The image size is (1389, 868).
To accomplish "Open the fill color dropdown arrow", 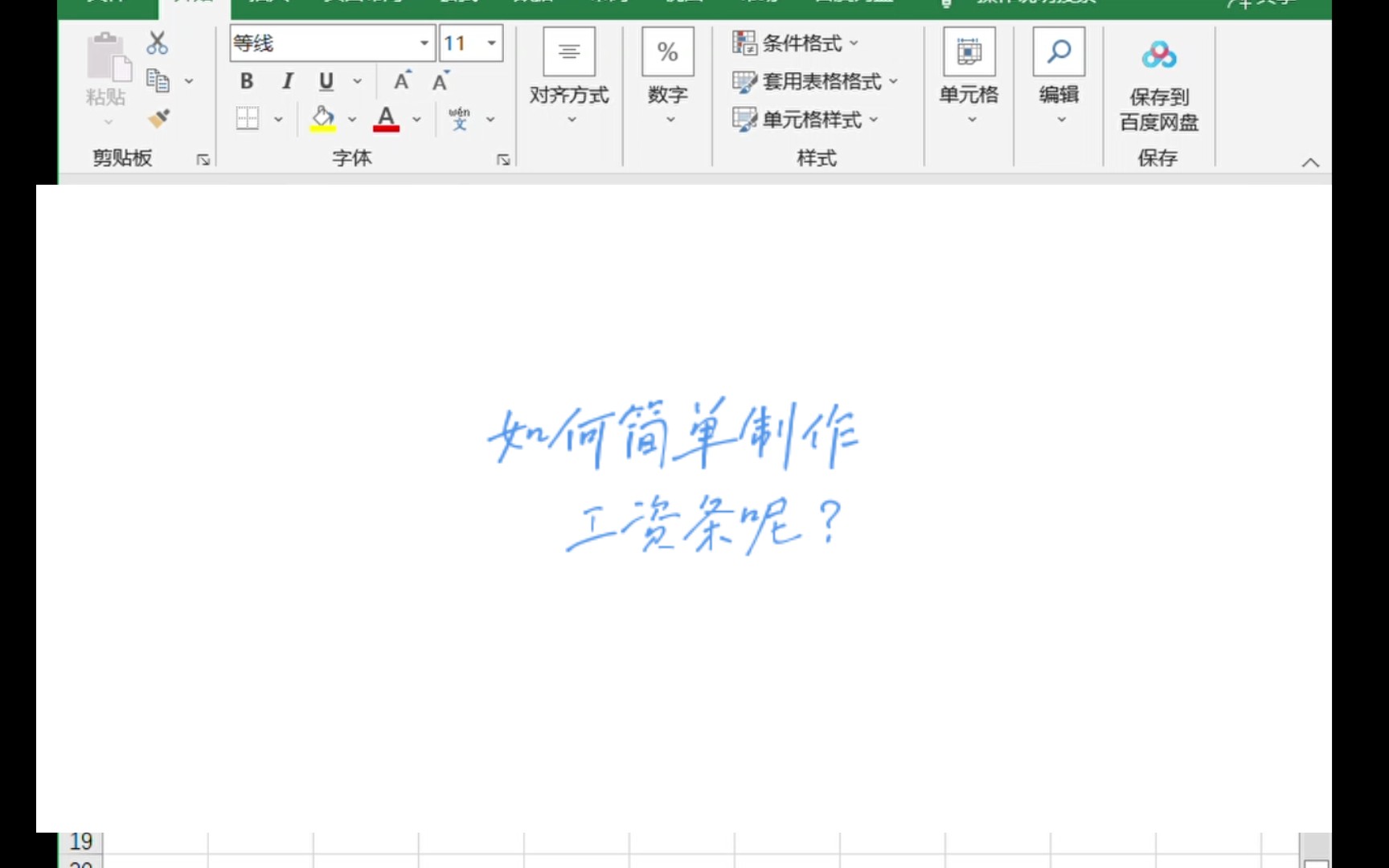I will tap(352, 120).
